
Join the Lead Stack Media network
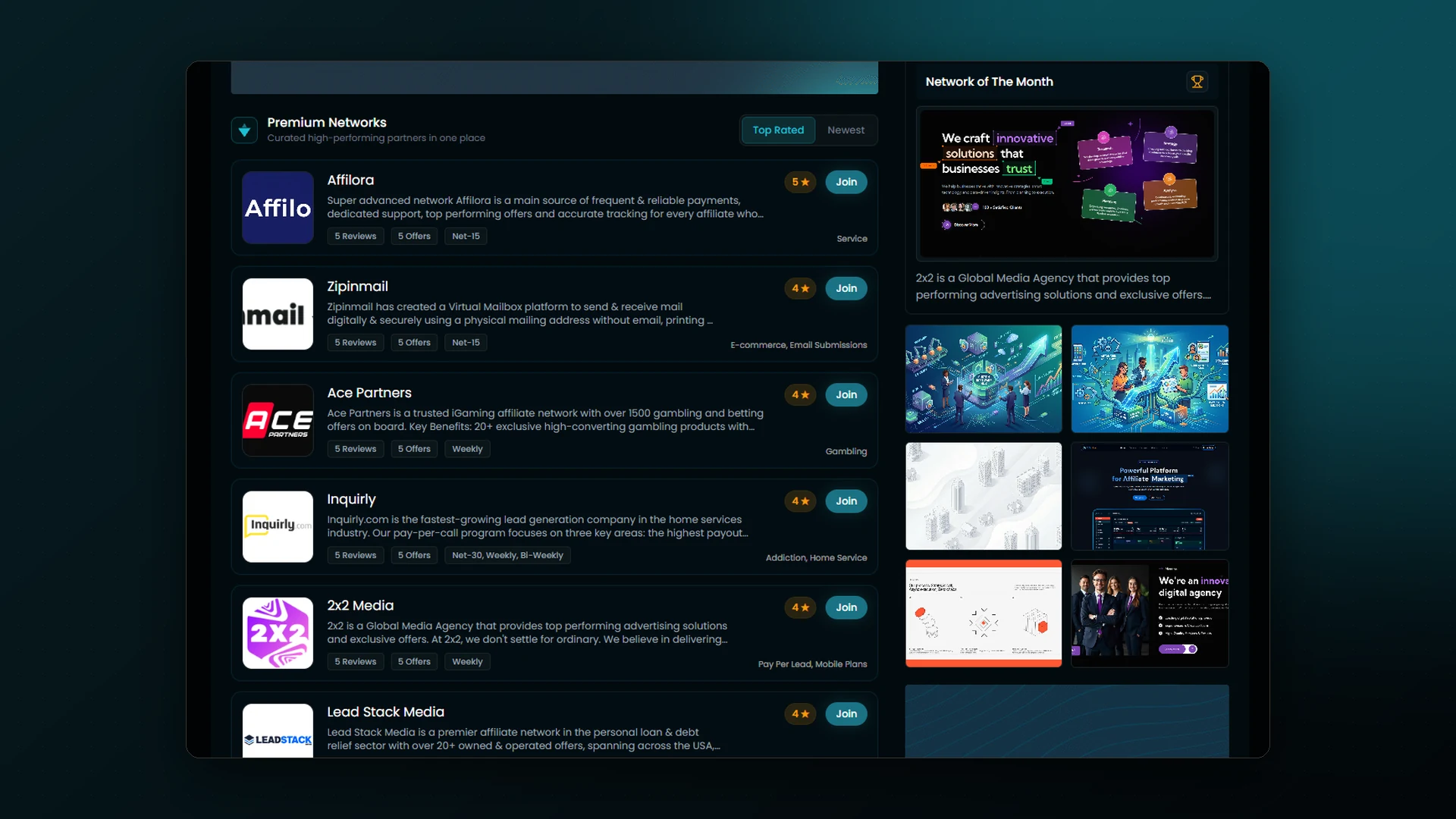click(x=846, y=714)
